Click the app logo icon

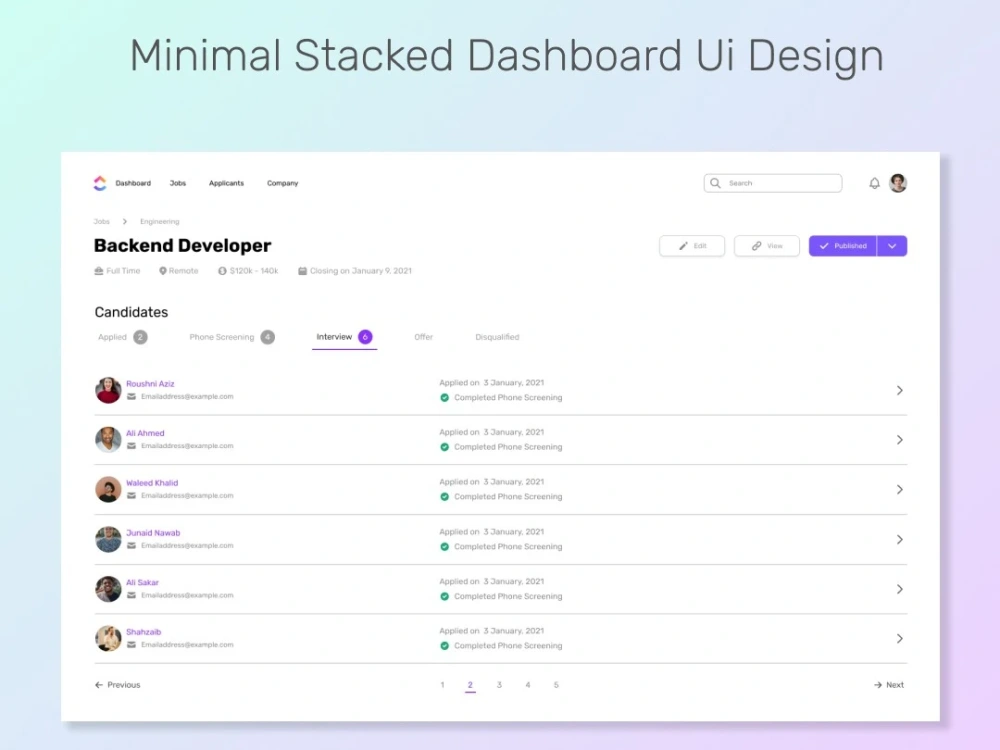coord(99,183)
